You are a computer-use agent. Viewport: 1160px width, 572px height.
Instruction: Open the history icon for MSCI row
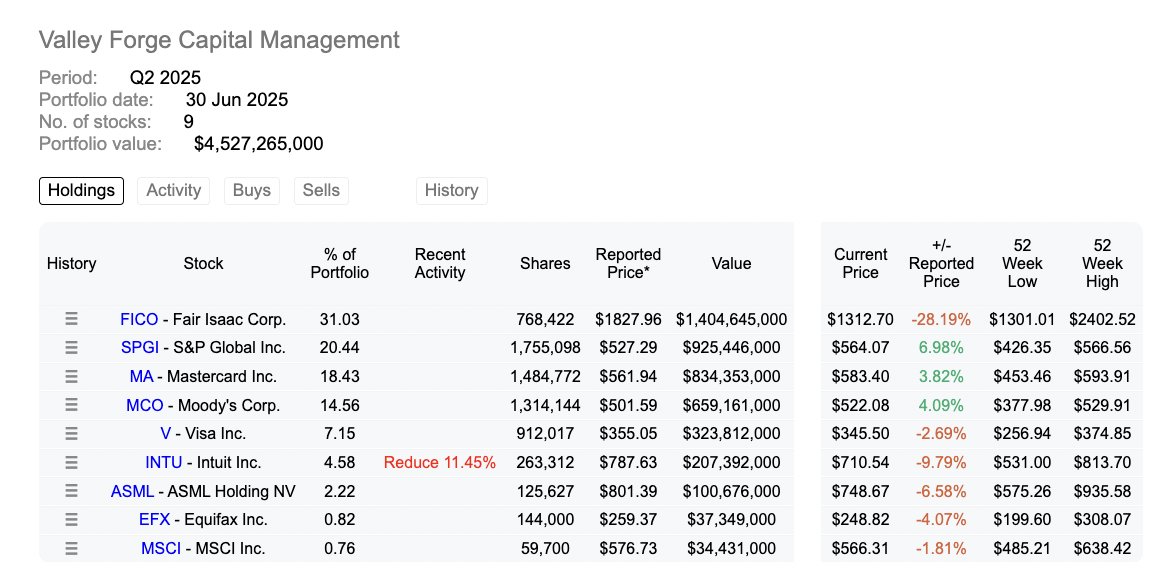[x=71, y=548]
